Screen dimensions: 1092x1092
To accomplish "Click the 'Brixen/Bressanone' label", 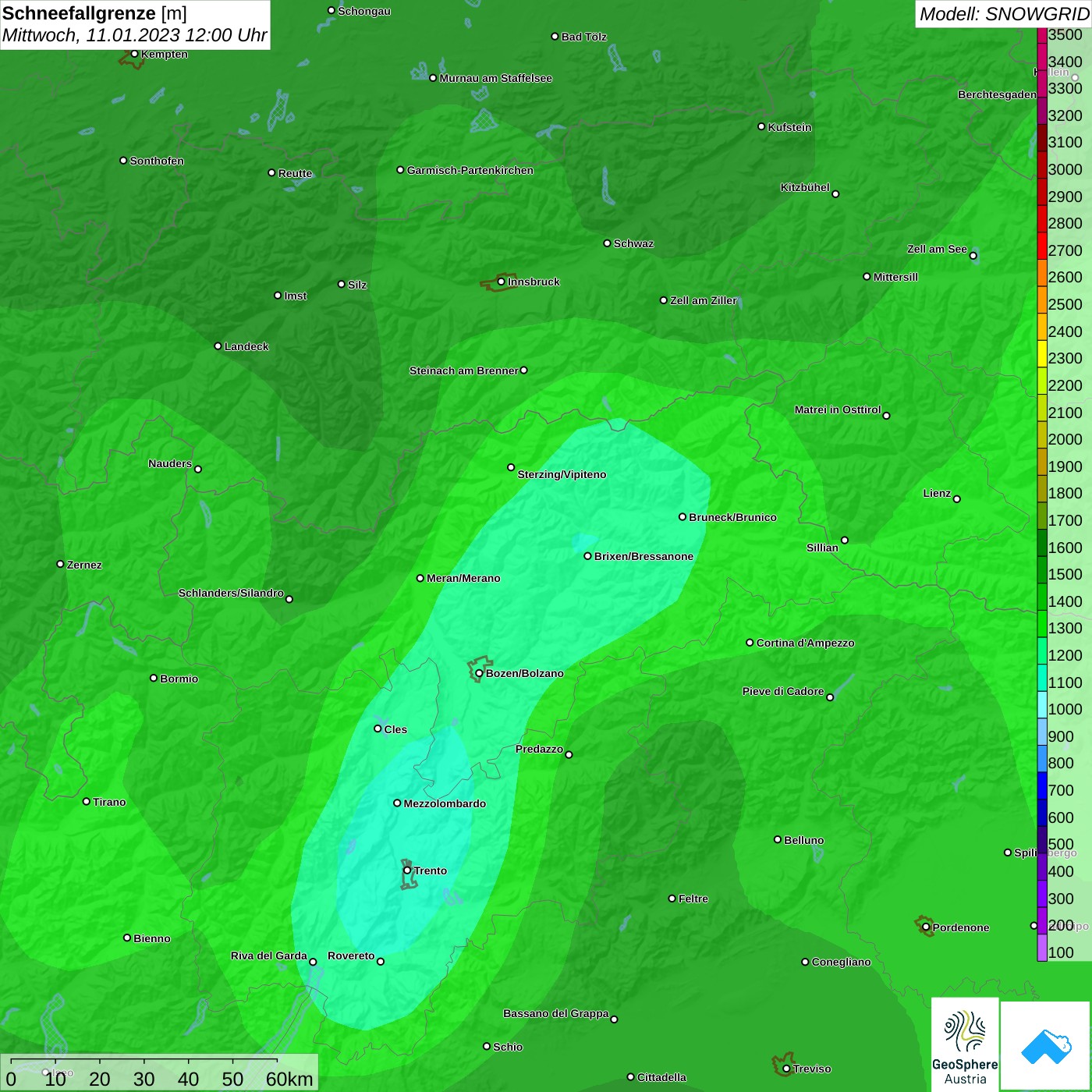I will click(x=643, y=556).
